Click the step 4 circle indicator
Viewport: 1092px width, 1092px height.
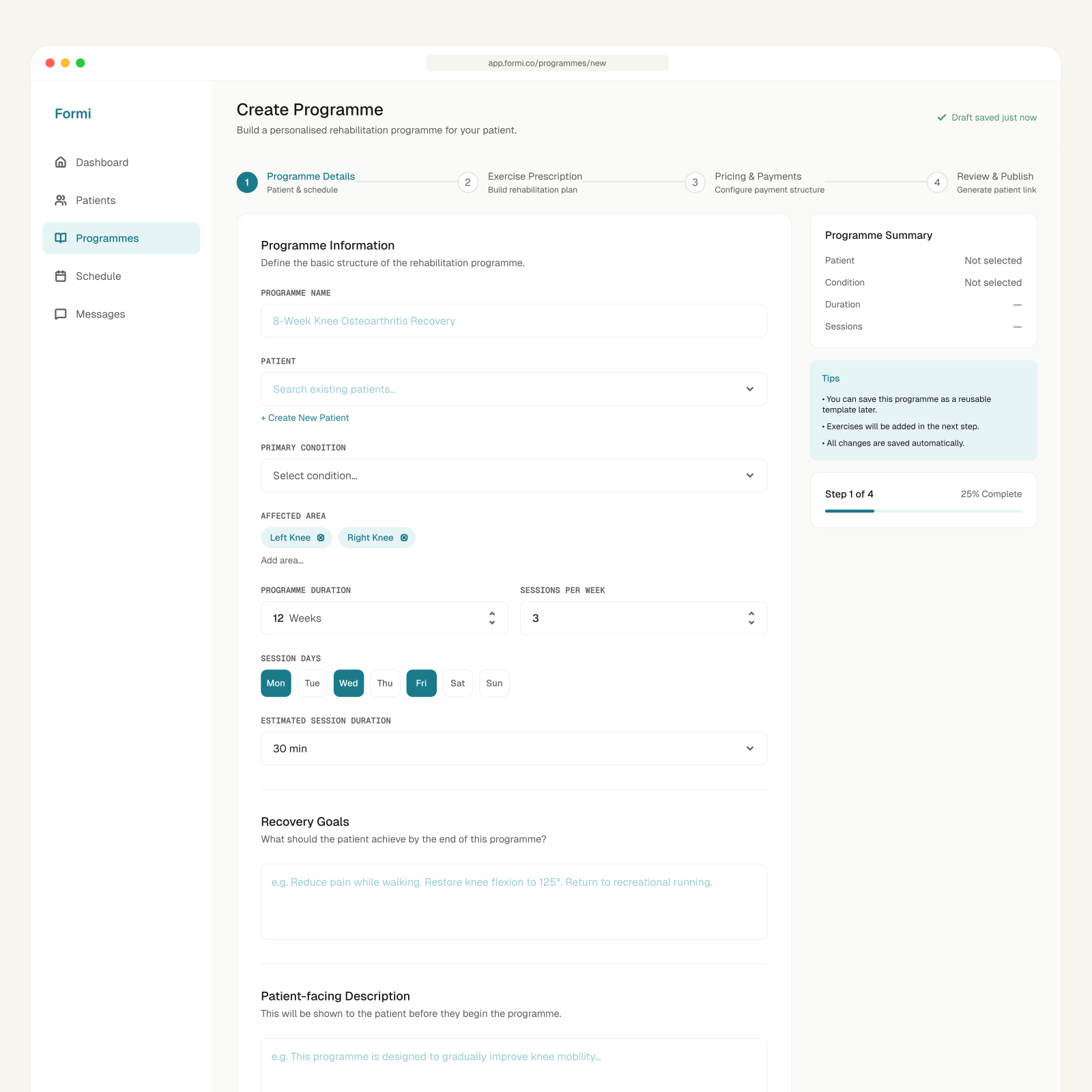tap(937, 182)
